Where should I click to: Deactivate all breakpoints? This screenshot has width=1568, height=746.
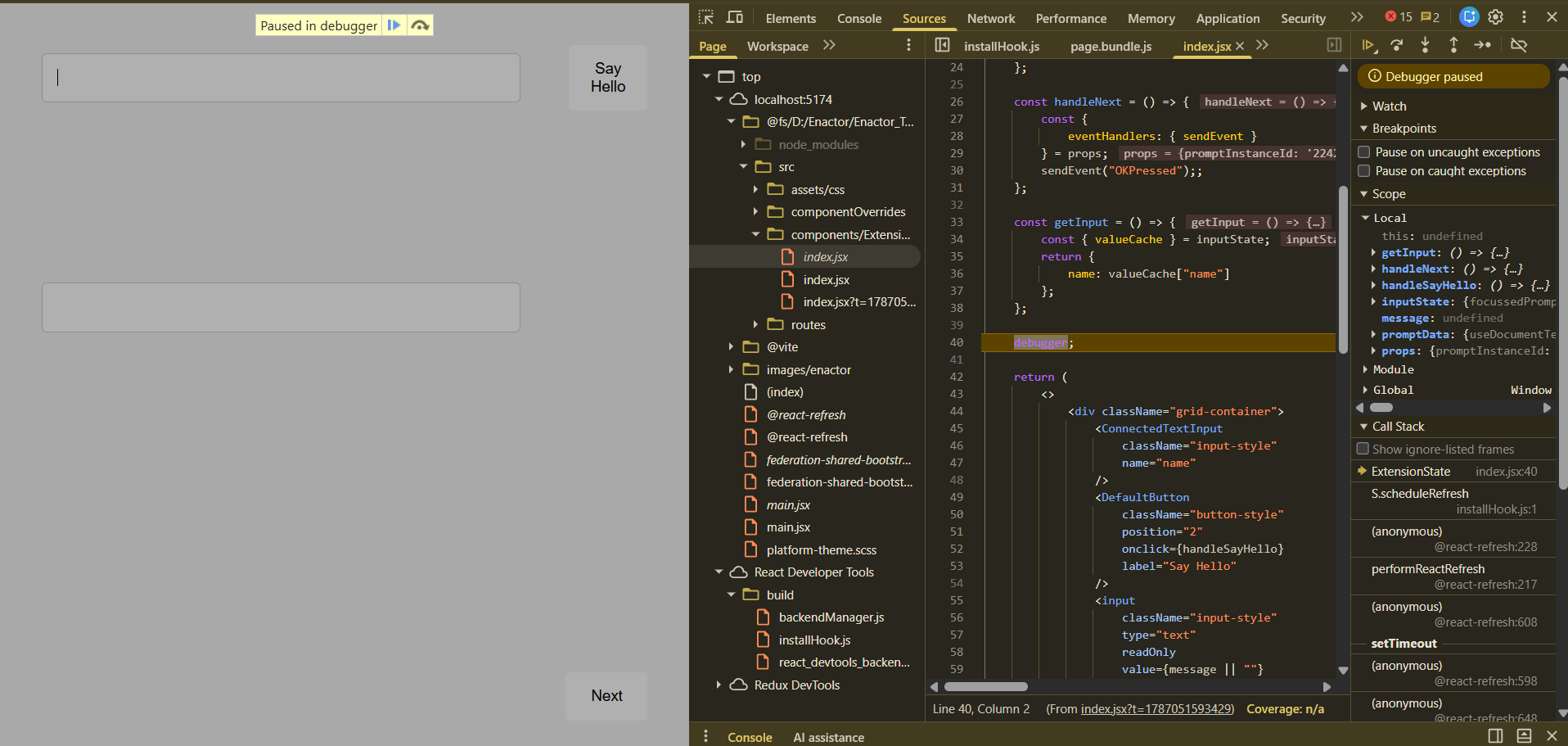coord(1519,45)
